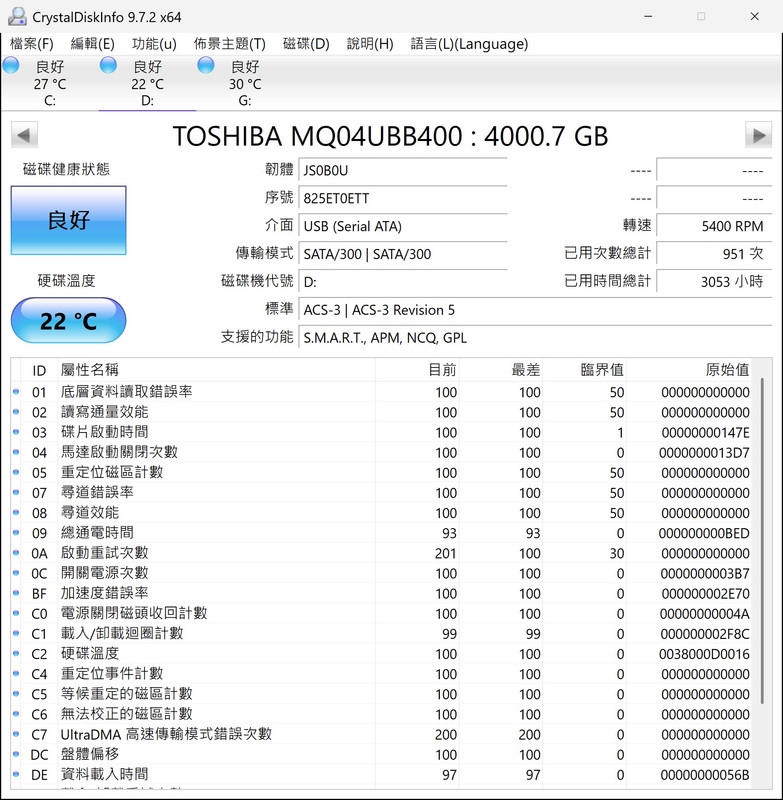The image size is (783, 800).
Task: Click status dot of attribute 01 row
Action: (x=16, y=392)
